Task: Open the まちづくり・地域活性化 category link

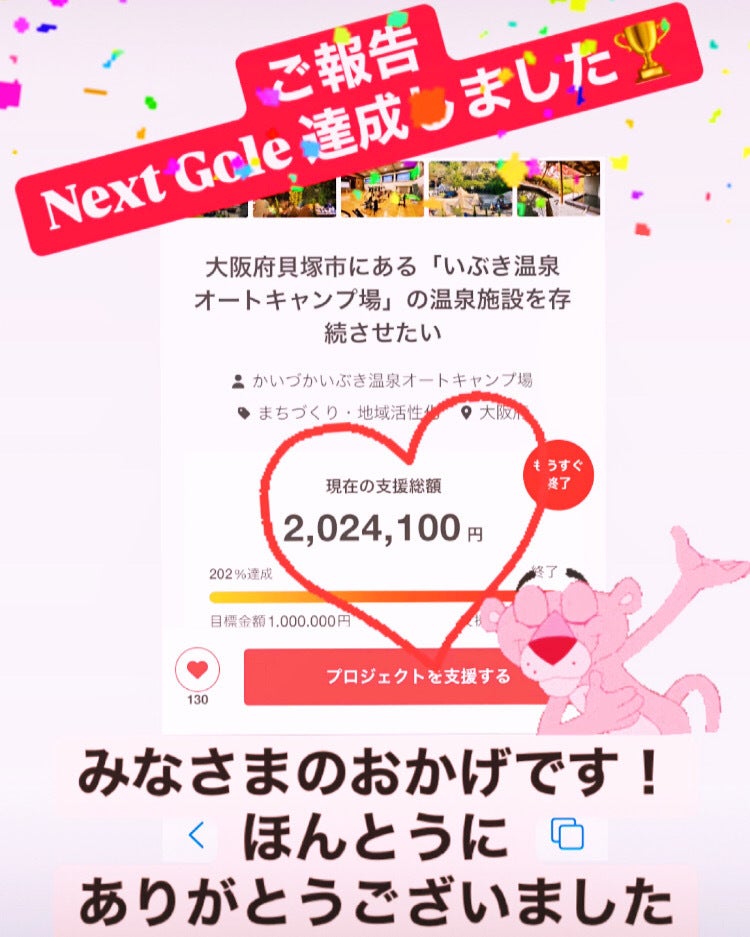Action: pos(349,413)
